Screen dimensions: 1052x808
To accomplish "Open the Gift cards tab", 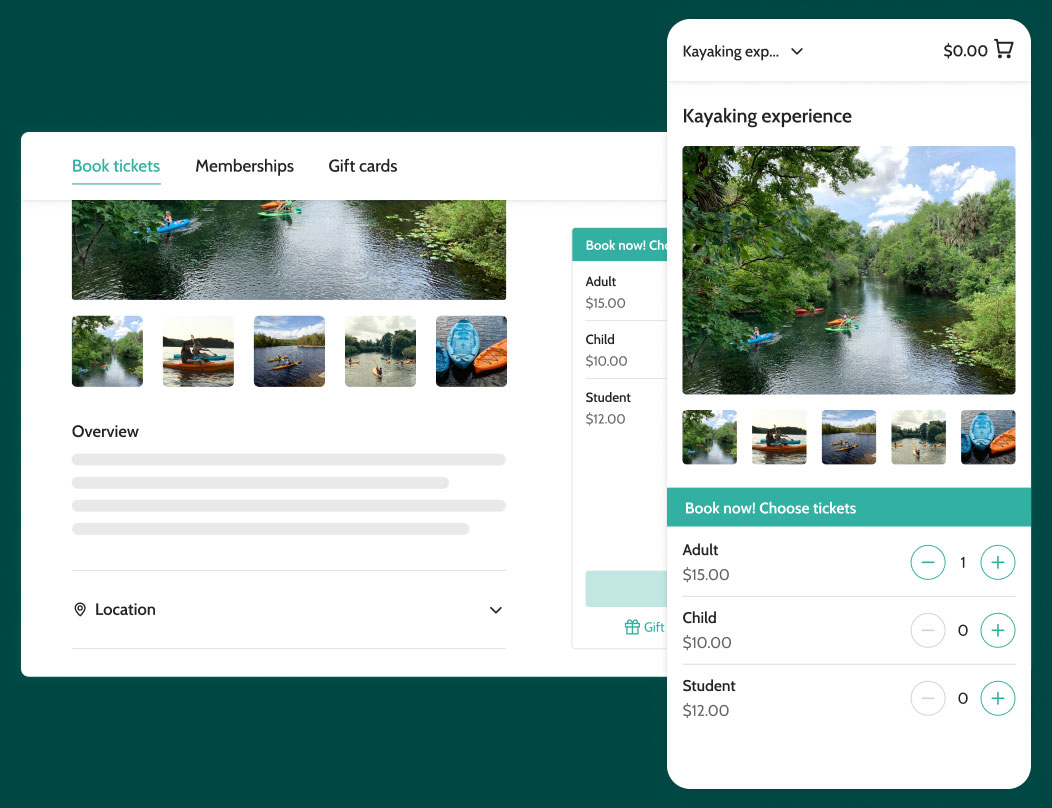I will pos(362,166).
